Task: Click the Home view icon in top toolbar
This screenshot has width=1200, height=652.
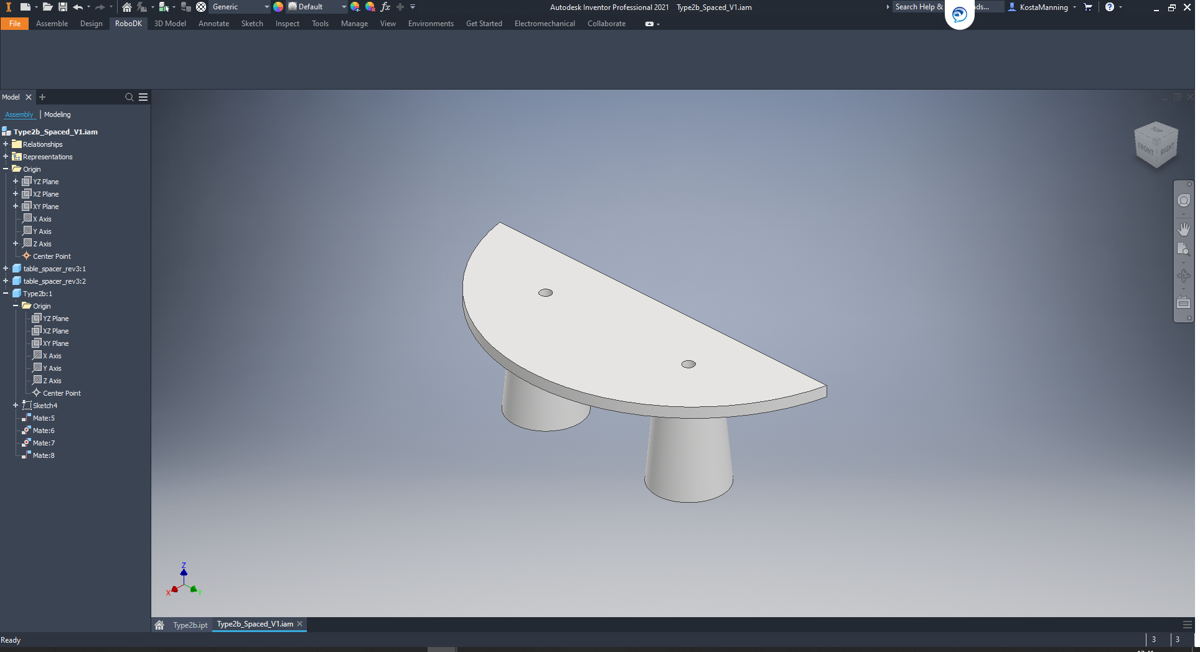Action: (x=126, y=7)
